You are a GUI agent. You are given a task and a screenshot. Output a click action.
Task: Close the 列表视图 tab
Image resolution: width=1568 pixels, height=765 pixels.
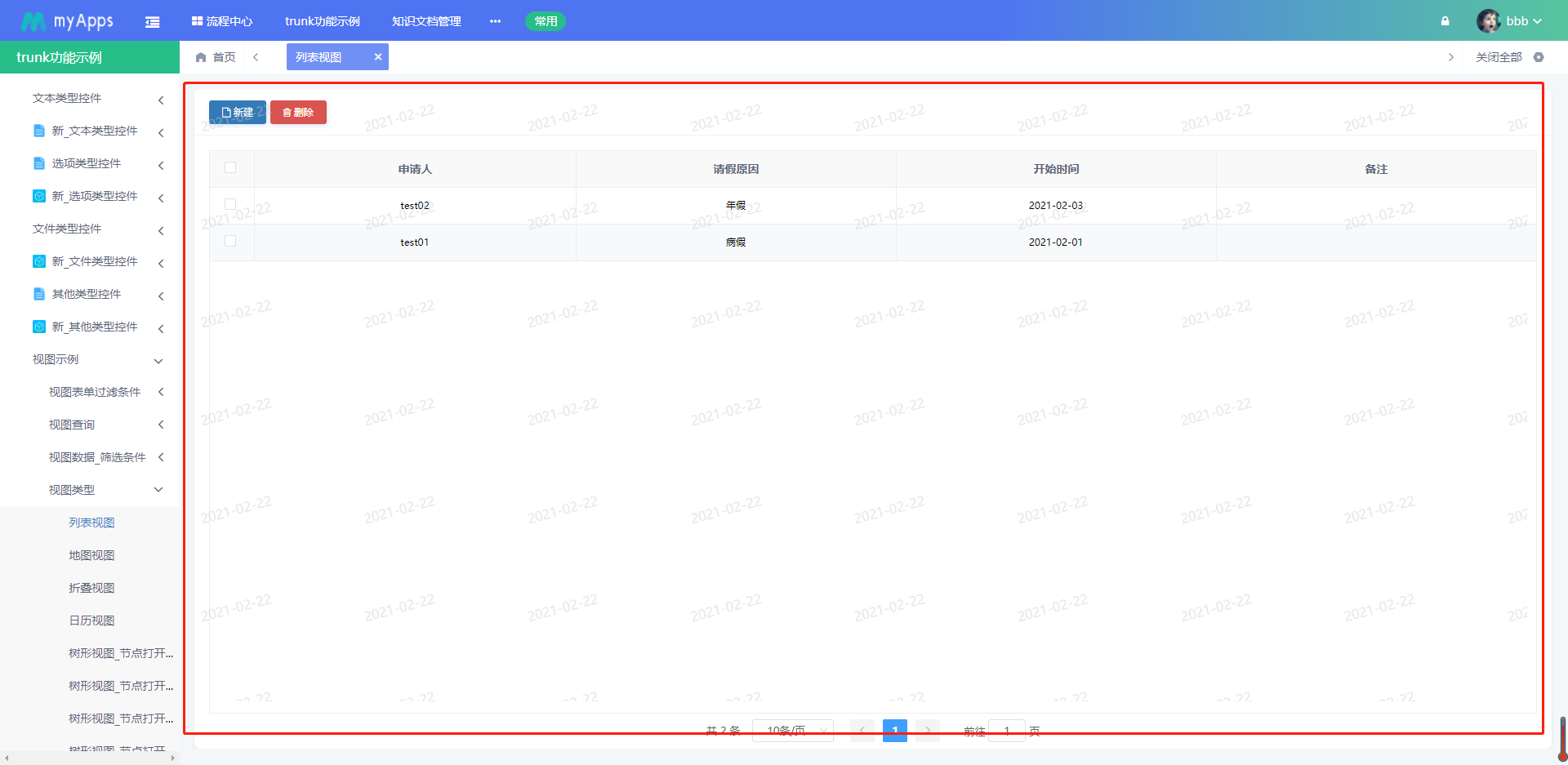click(x=378, y=57)
